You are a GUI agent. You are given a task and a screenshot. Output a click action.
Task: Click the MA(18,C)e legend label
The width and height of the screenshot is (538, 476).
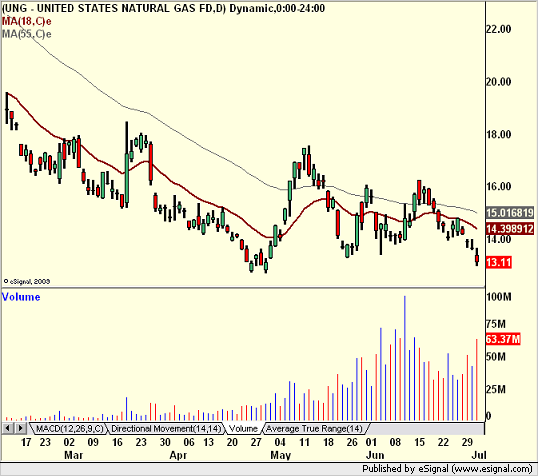(26, 21)
